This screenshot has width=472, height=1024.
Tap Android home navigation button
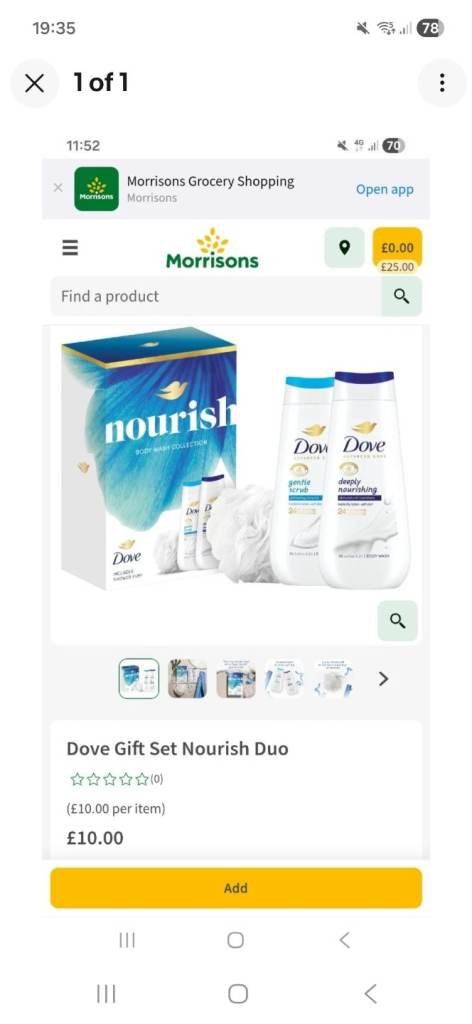(x=238, y=994)
